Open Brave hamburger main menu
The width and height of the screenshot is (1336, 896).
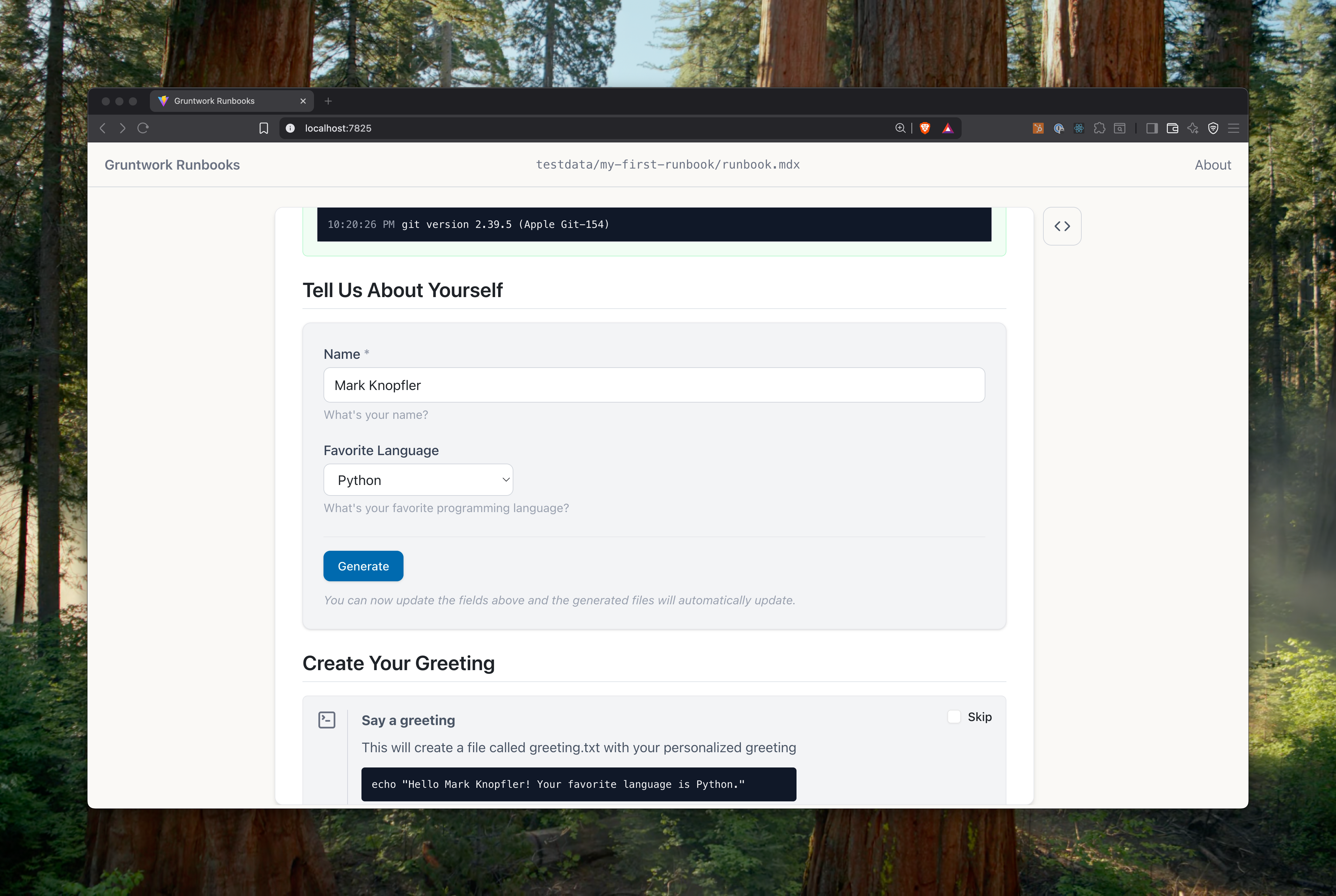point(1233,128)
